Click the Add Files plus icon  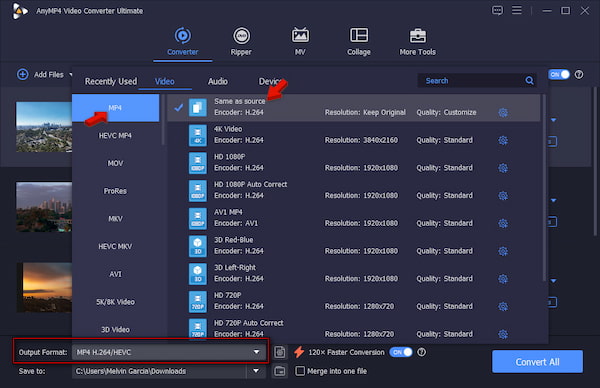click(x=23, y=74)
